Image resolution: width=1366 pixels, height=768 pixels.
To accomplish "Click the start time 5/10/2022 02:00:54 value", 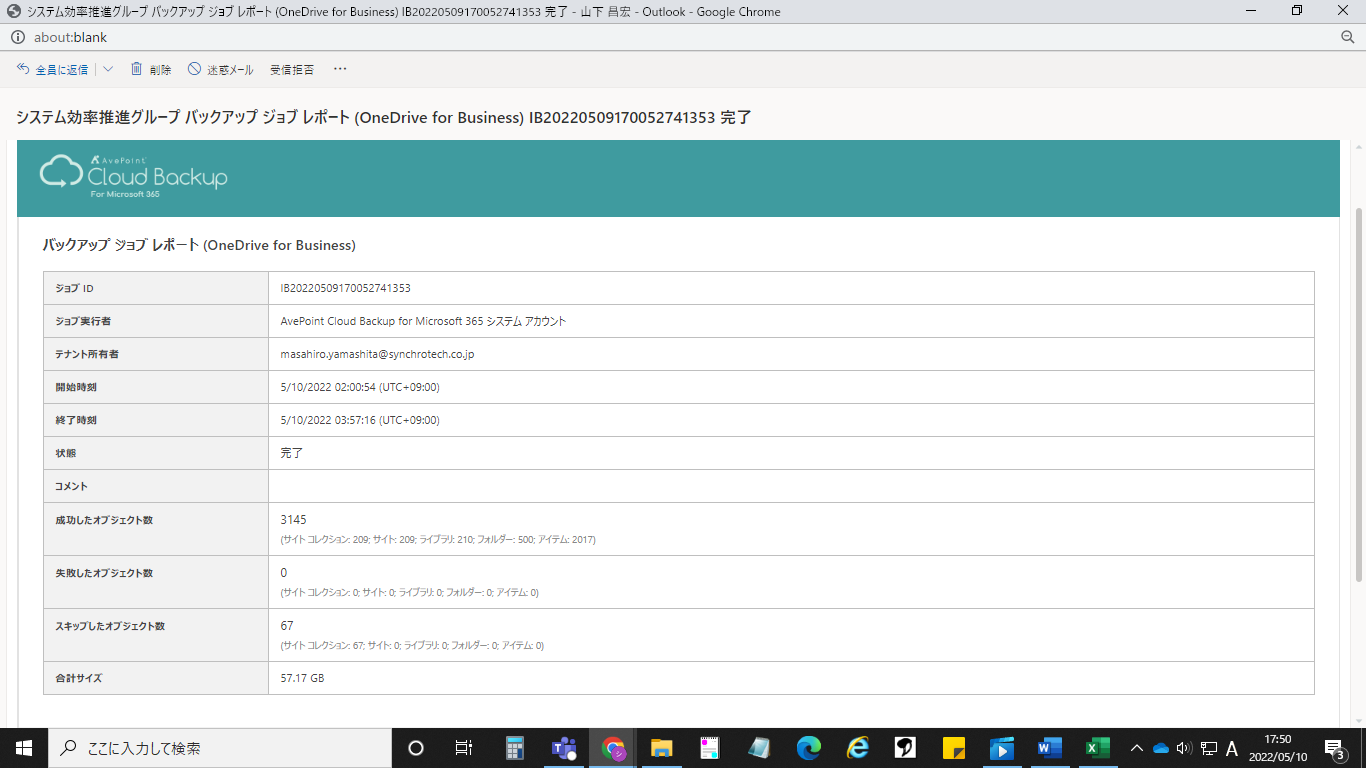I will tap(360, 387).
